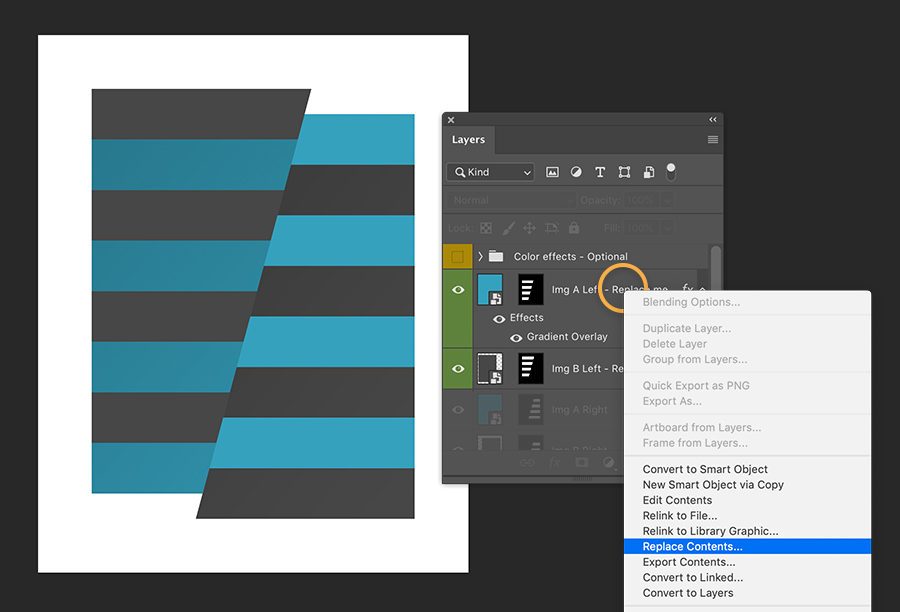Select the Layers tab

click(468, 140)
